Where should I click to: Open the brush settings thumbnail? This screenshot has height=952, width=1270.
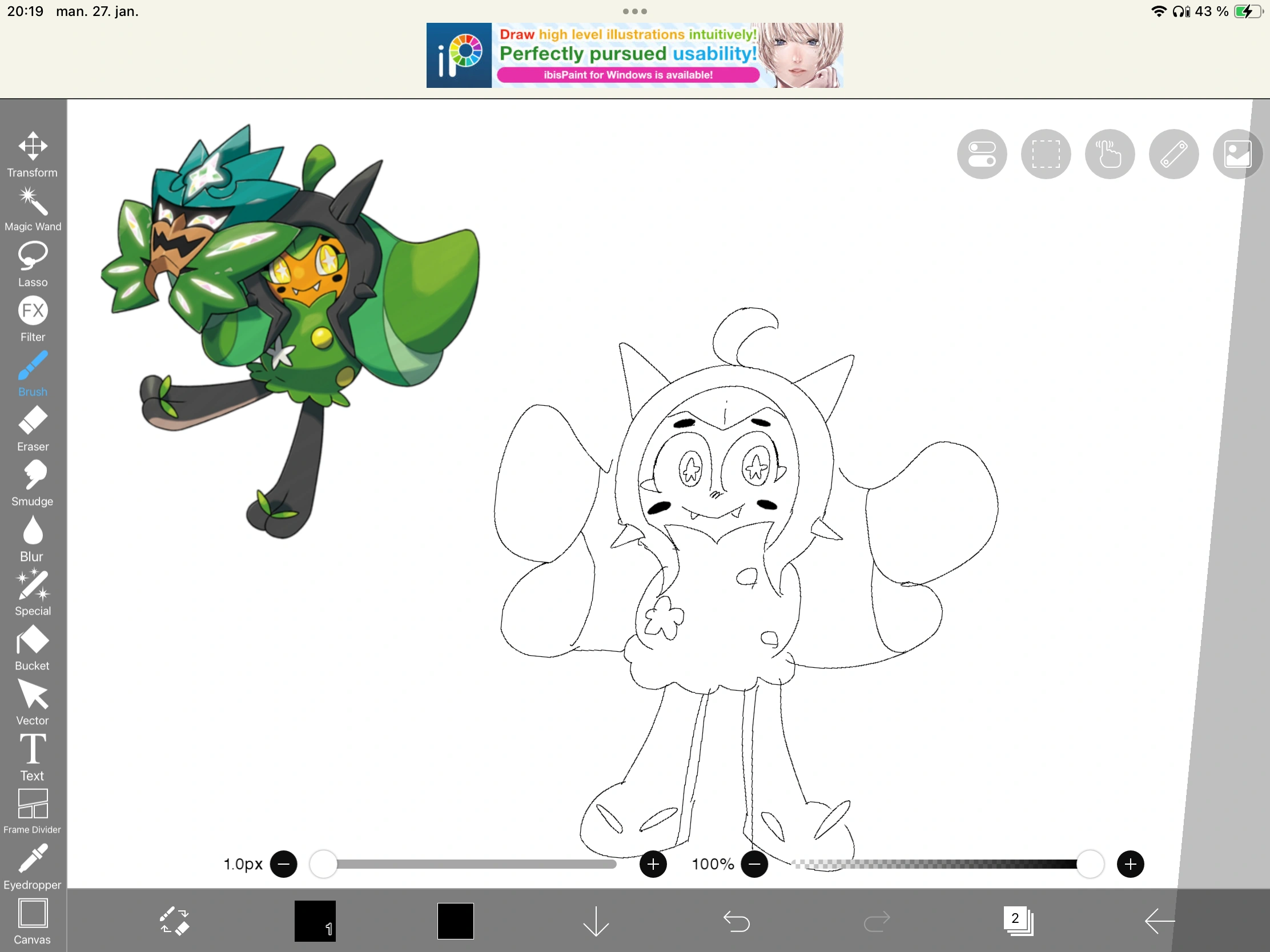point(315,921)
